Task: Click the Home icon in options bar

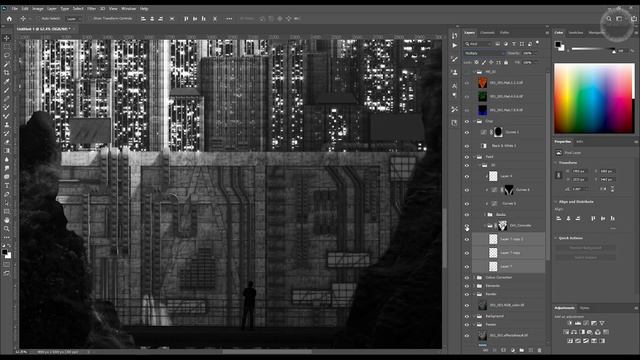Action: (x=9, y=18)
